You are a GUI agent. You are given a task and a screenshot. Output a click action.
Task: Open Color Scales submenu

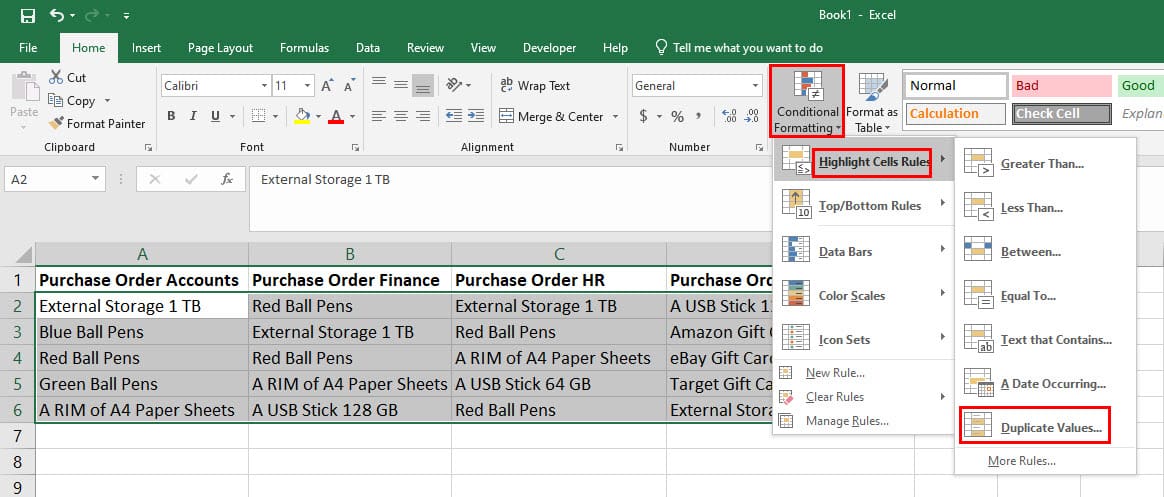tap(862, 295)
